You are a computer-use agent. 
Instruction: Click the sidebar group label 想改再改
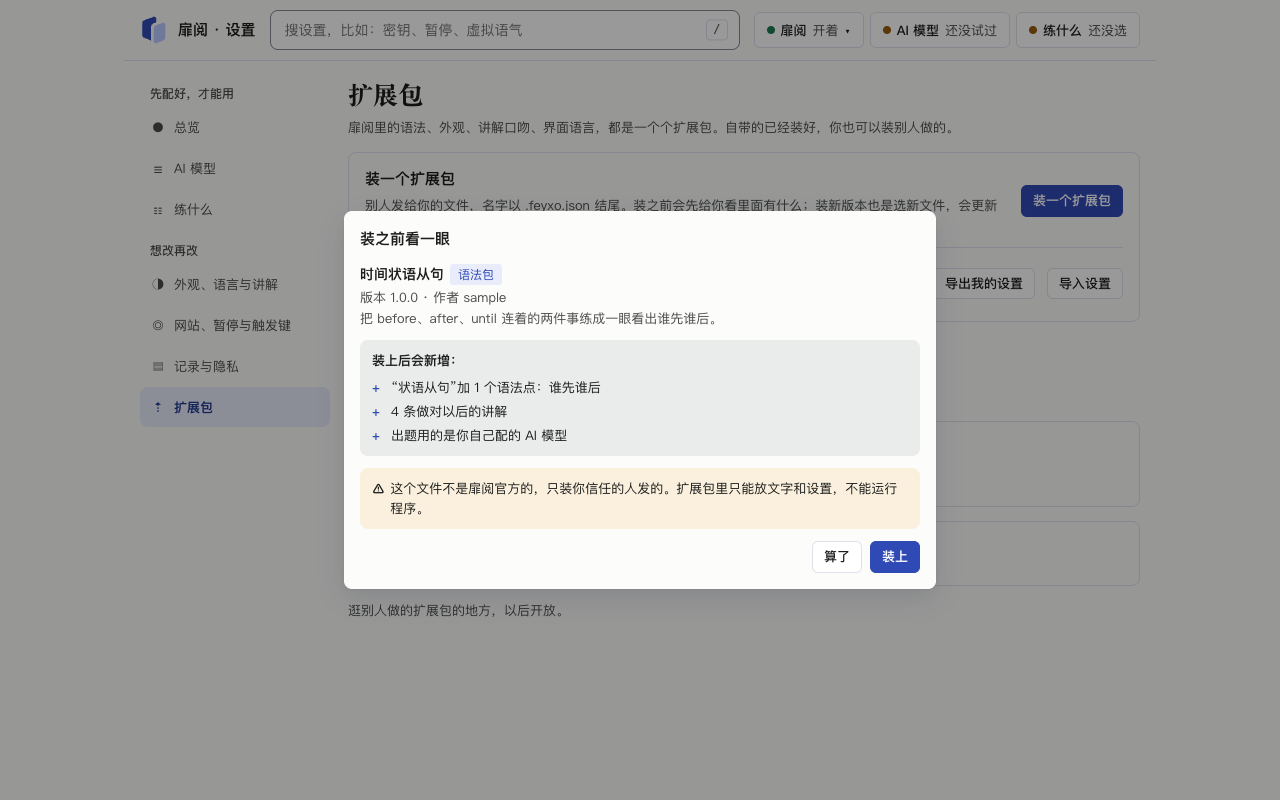[174, 251]
